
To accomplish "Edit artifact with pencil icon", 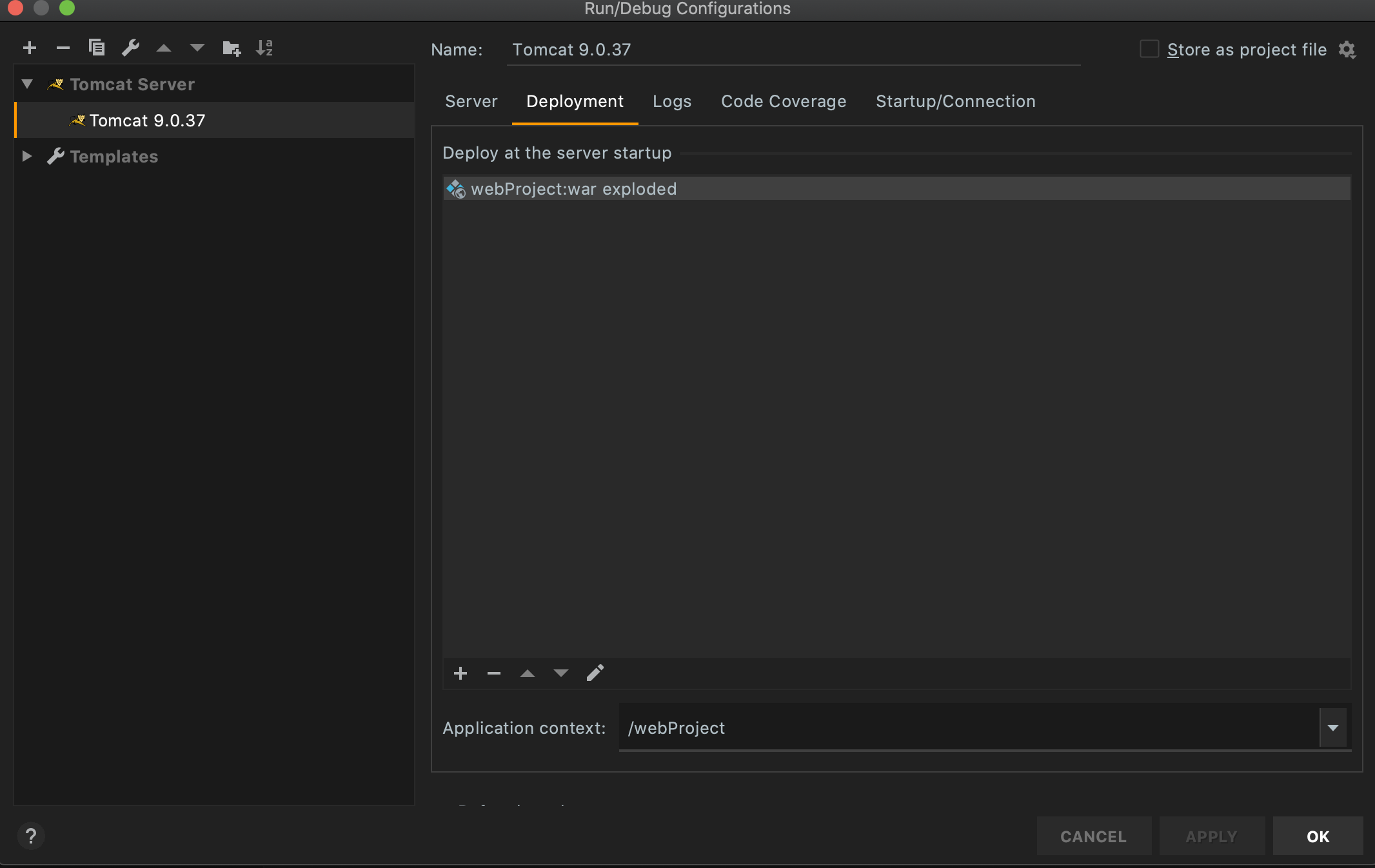I will click(595, 673).
